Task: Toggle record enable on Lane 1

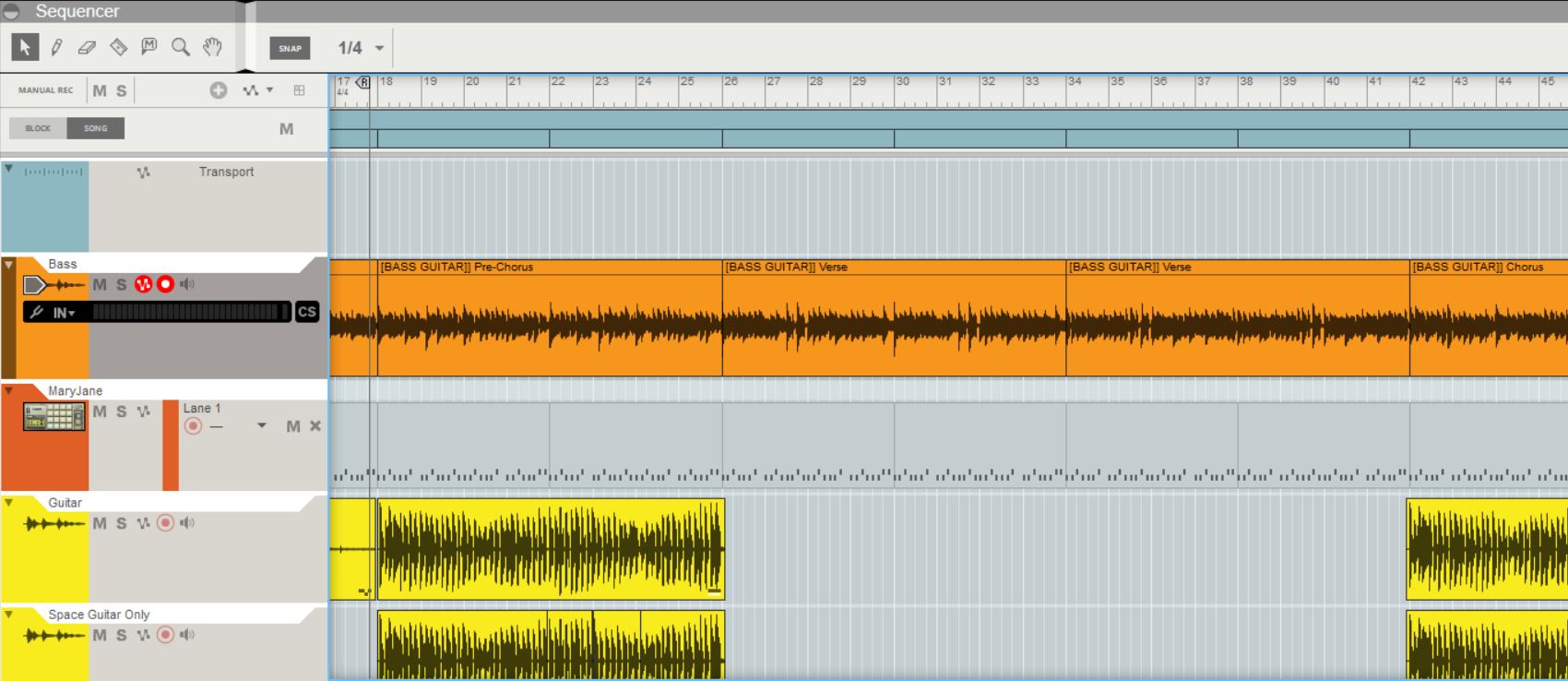Action: (193, 425)
